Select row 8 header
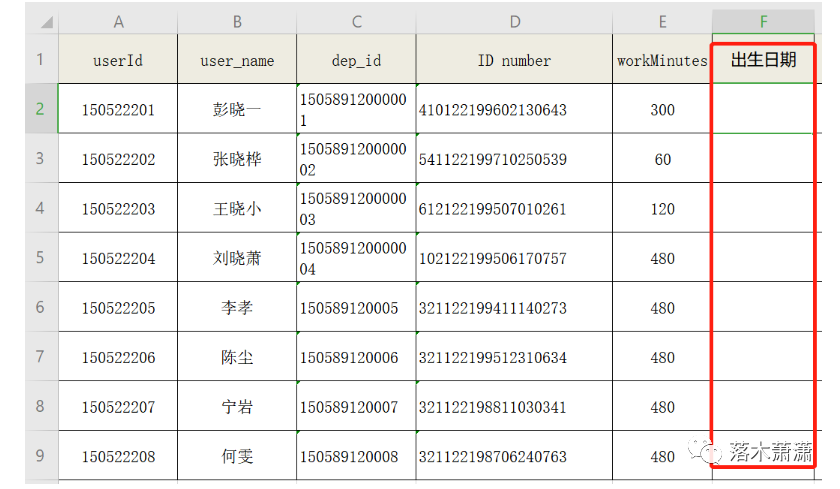Viewport: 840px width, 489px height. (x=41, y=406)
